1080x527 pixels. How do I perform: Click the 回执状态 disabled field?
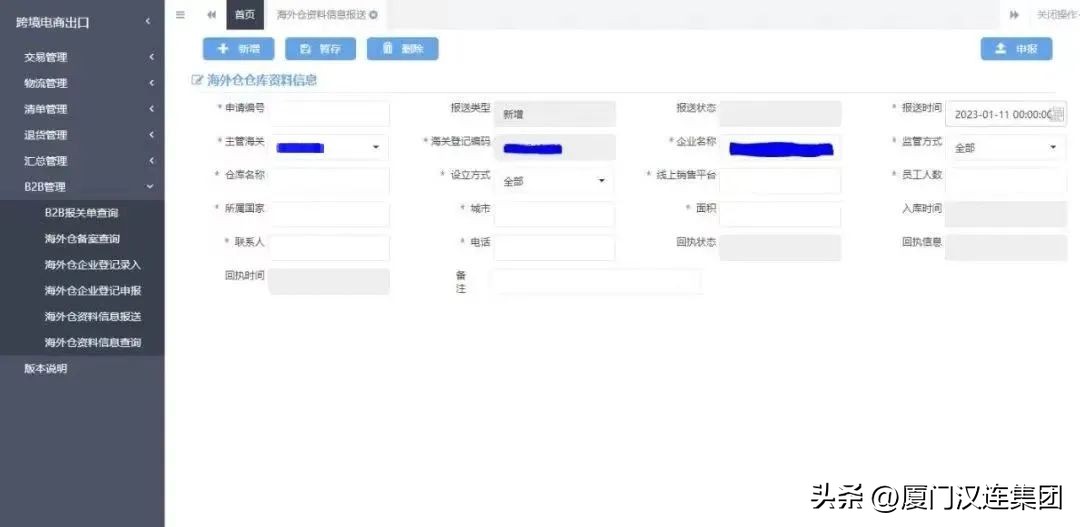click(780, 248)
